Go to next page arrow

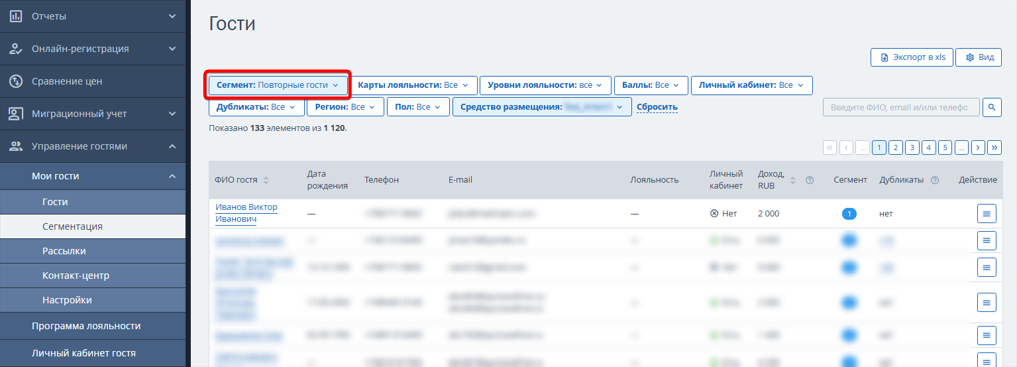click(x=978, y=147)
